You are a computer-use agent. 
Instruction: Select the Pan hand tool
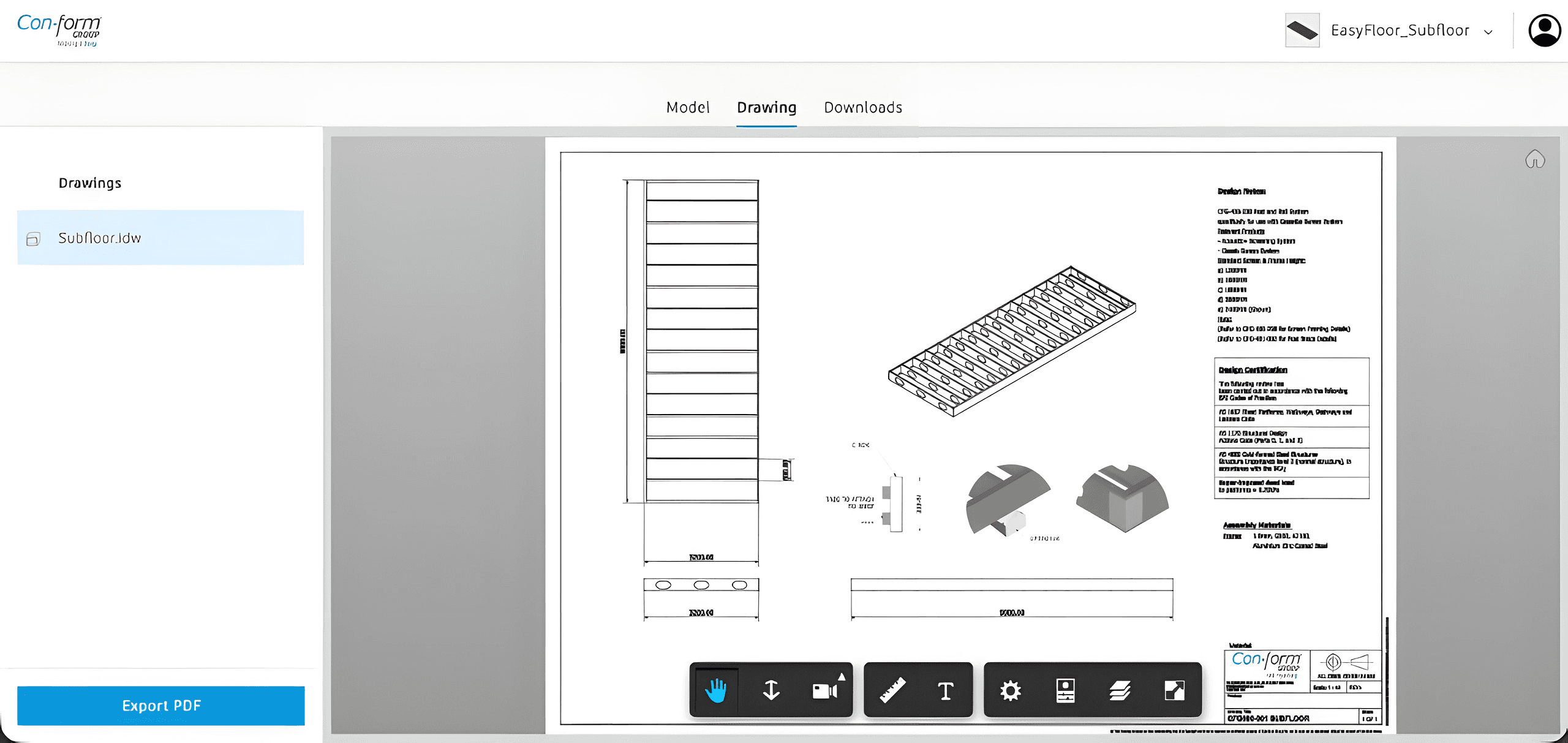(x=716, y=690)
